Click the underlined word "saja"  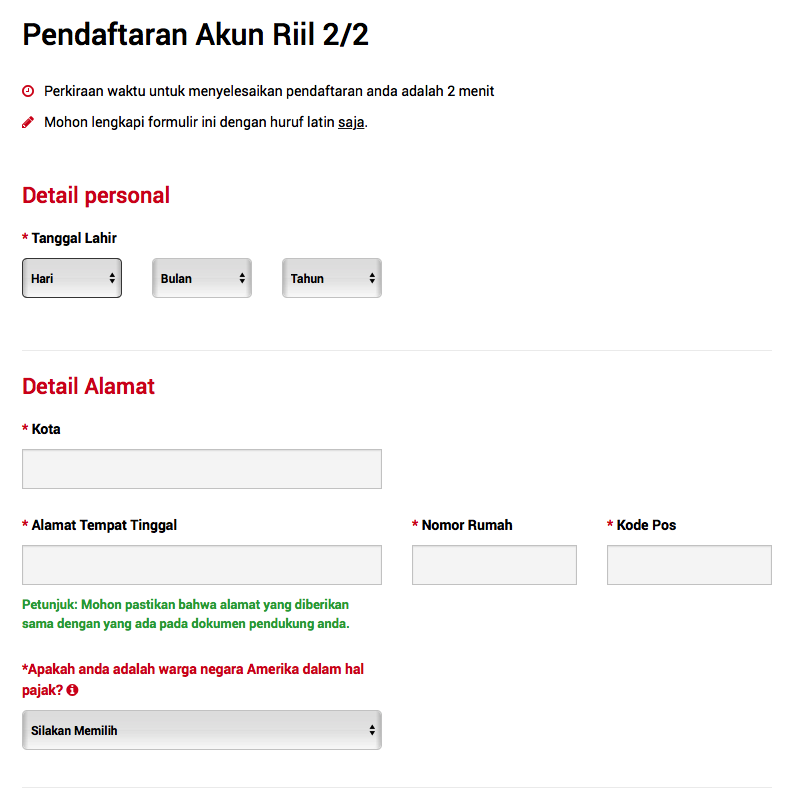(x=351, y=123)
